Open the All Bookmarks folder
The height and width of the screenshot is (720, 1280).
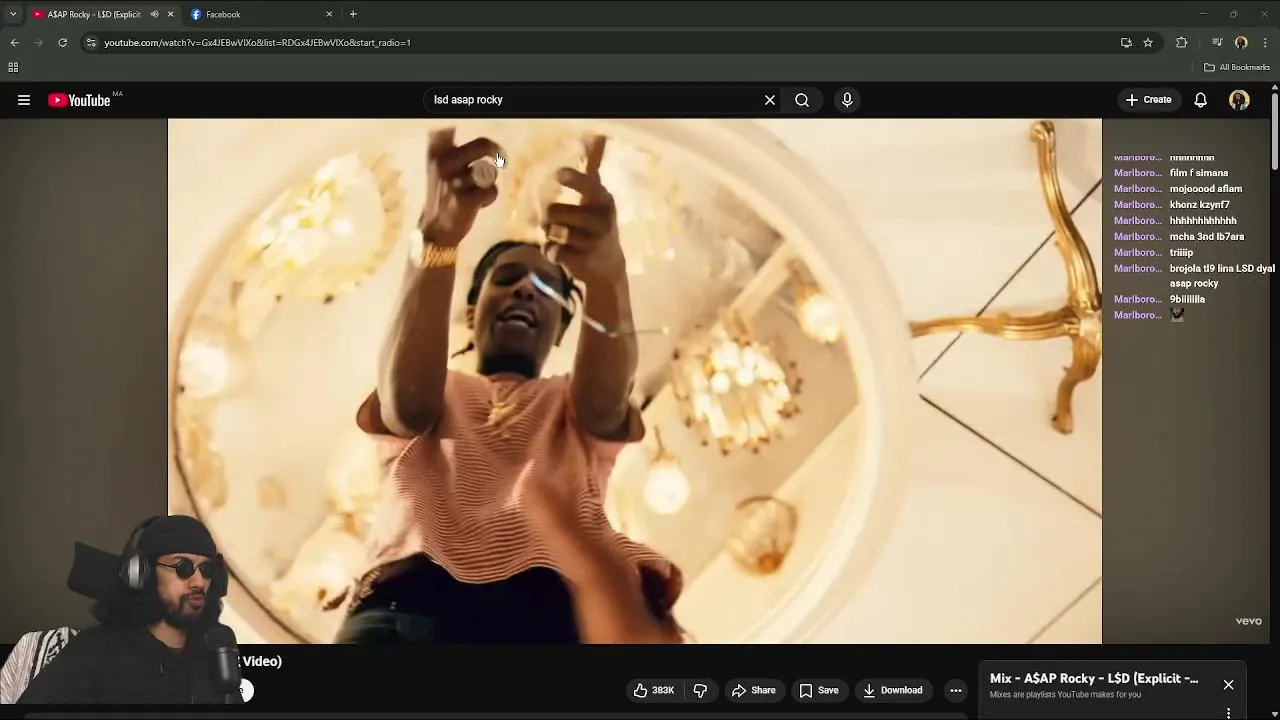click(x=1237, y=67)
